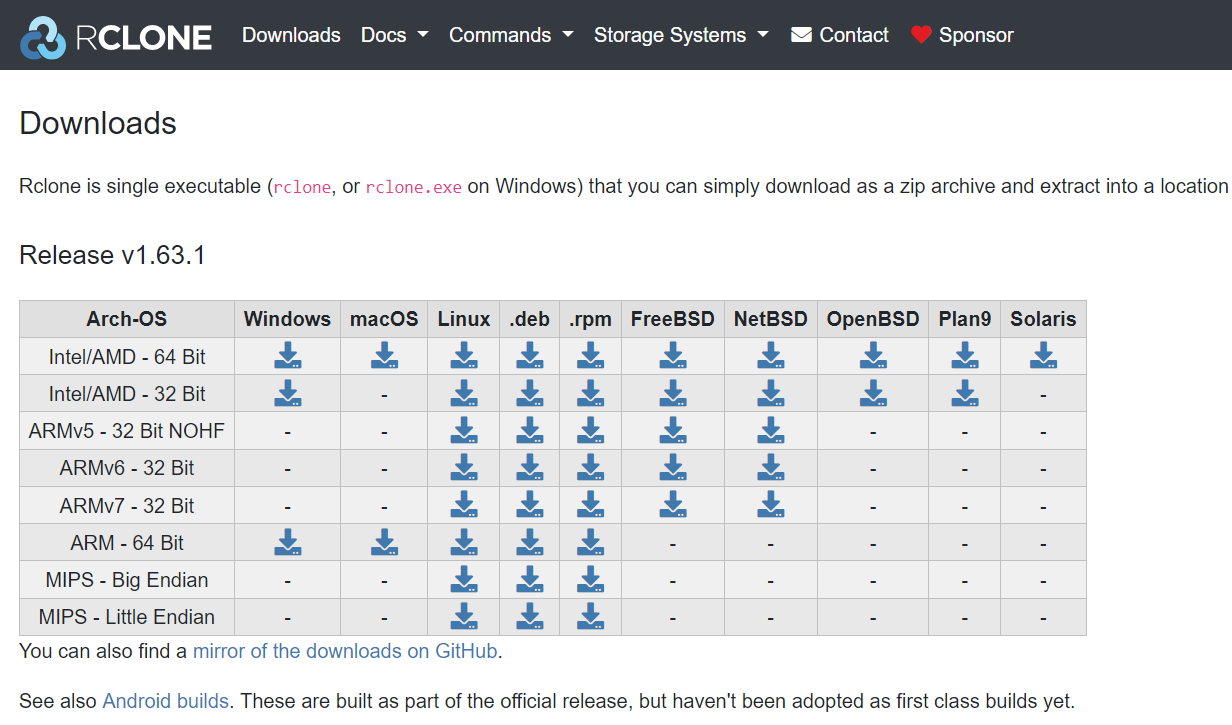The width and height of the screenshot is (1232, 725).
Task: Download ARM 64 Bit Linux build
Action: pyautogui.click(x=463, y=542)
